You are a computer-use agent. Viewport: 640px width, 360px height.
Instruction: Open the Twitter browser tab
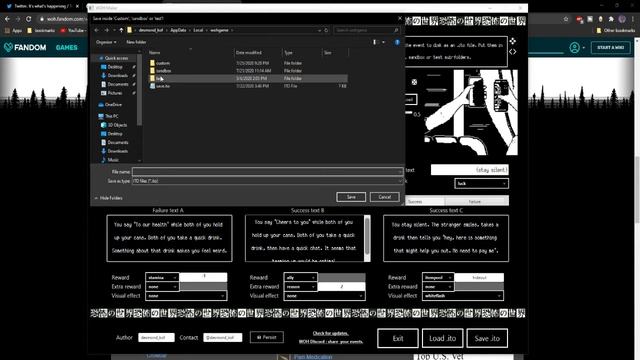pyautogui.click(x=43, y=6)
